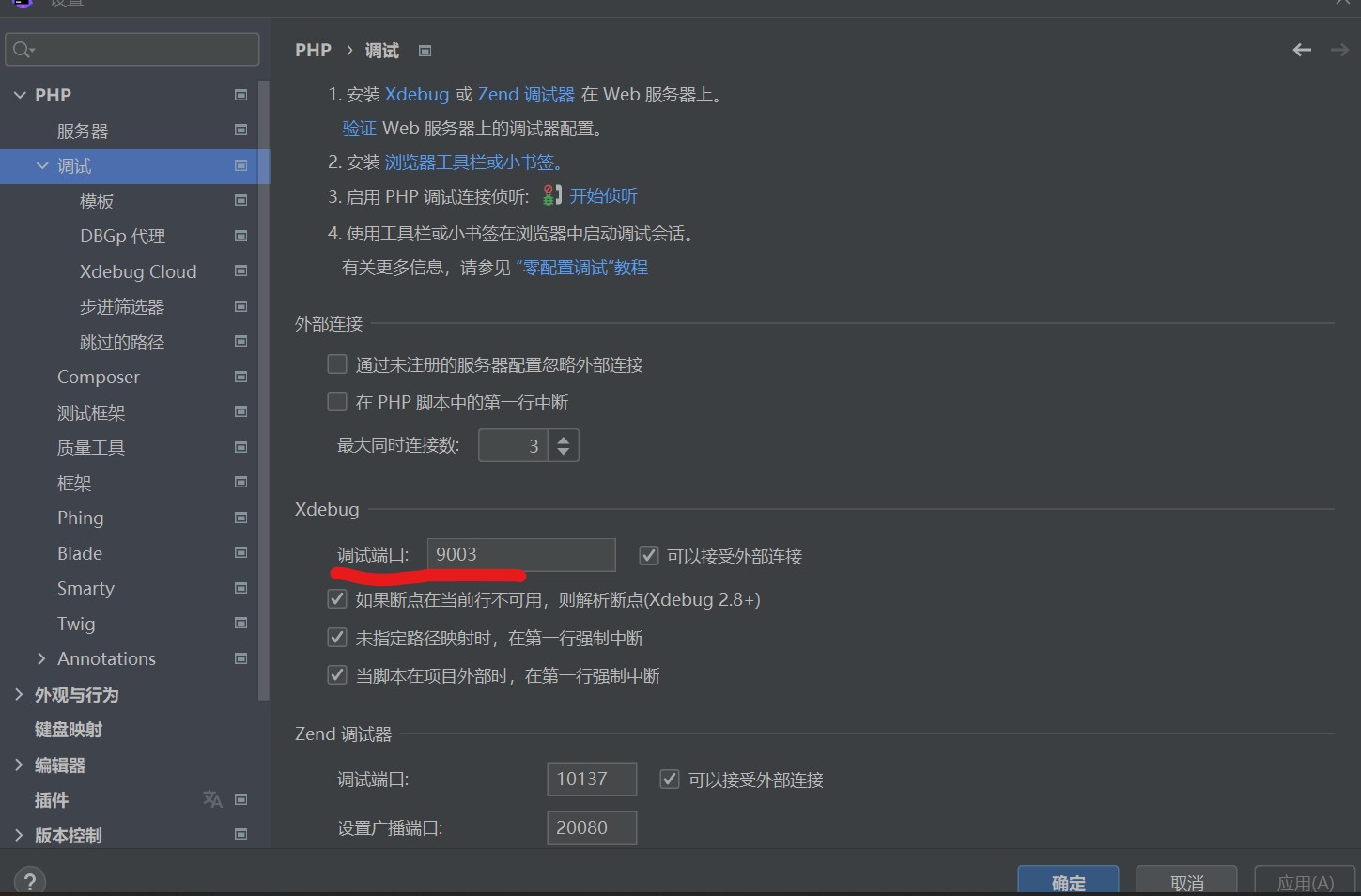This screenshot has width=1361, height=896.
Task: Open the DBGp 代理 settings page
Action: point(122,236)
